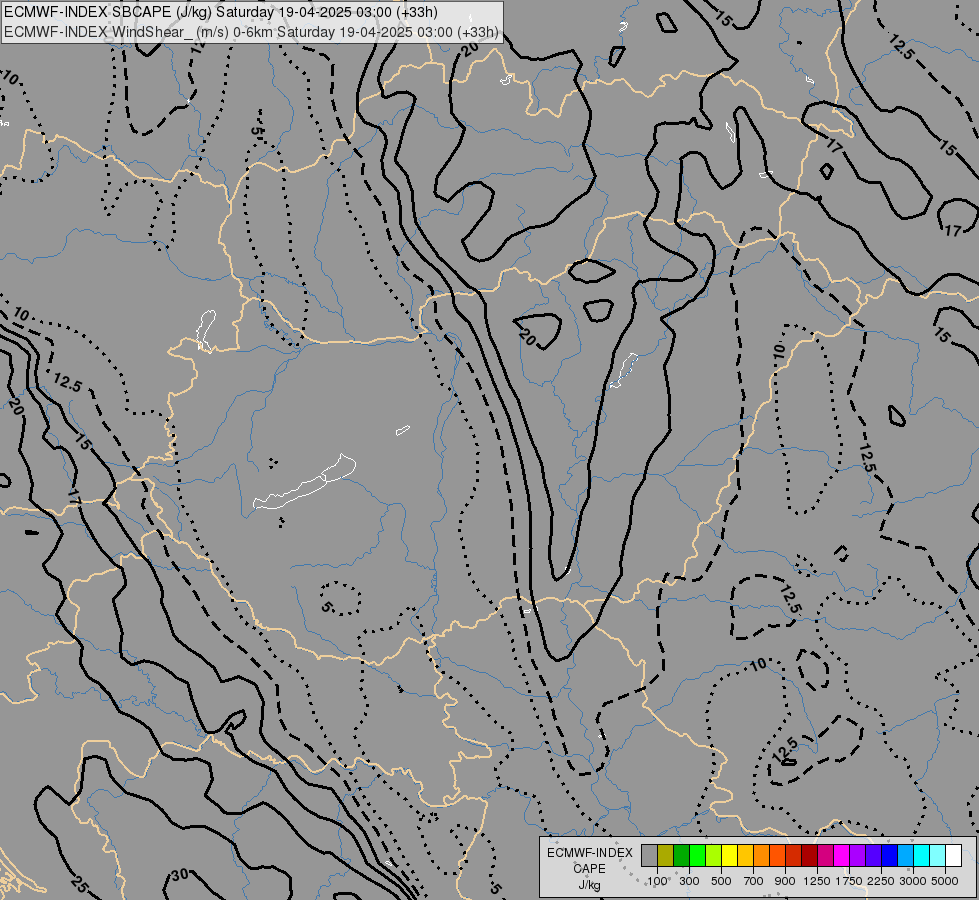This screenshot has height=900, width=979.
Task: Select the dark green legend swatch
Action: [681, 855]
